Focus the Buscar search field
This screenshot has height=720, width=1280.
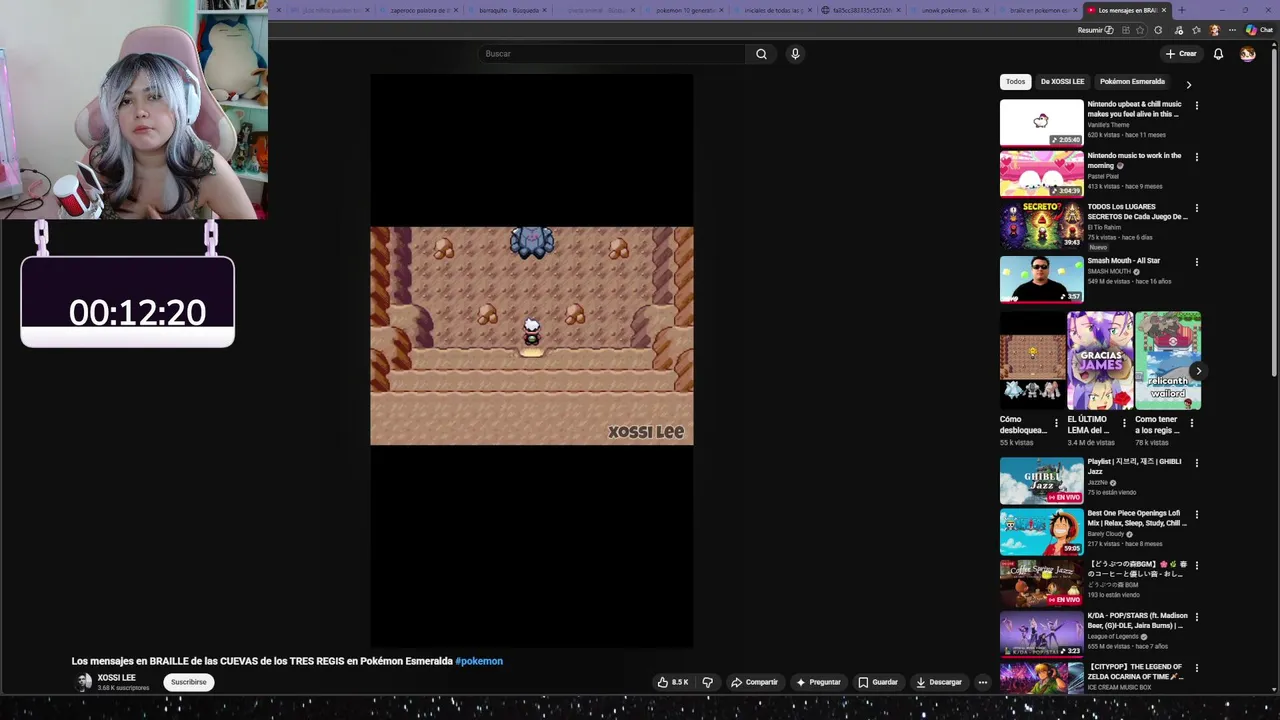[x=612, y=54]
